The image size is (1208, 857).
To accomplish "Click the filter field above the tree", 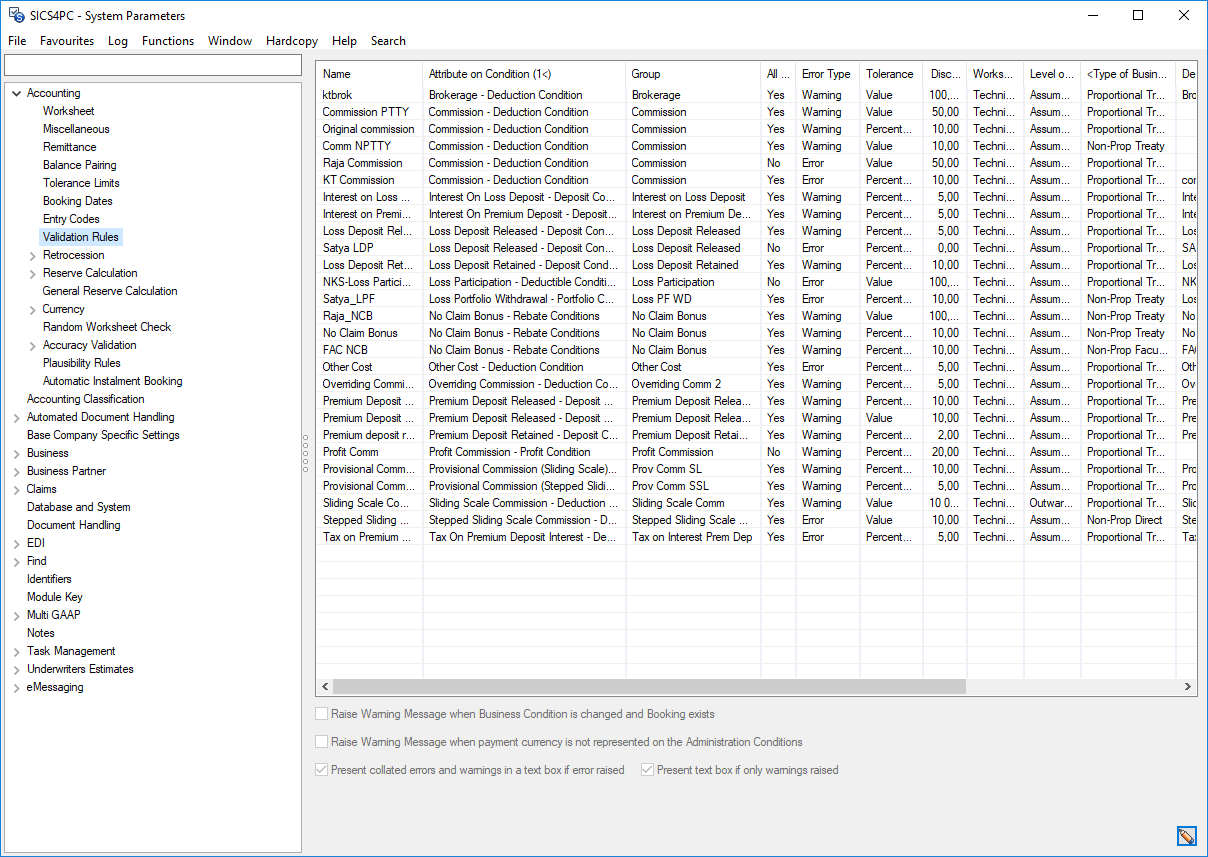I will [153, 64].
